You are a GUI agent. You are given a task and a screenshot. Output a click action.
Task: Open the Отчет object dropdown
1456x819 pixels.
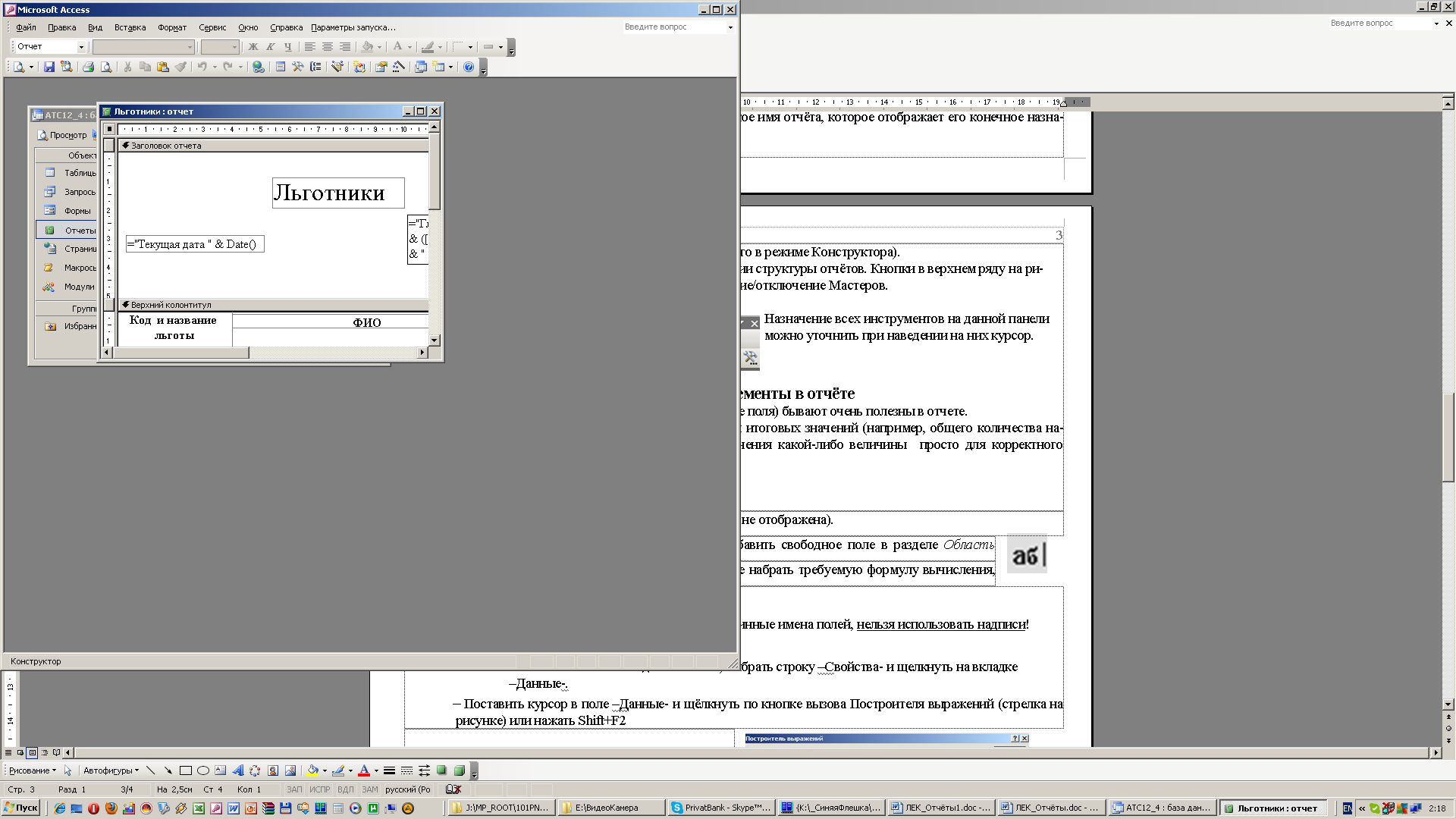coord(81,47)
